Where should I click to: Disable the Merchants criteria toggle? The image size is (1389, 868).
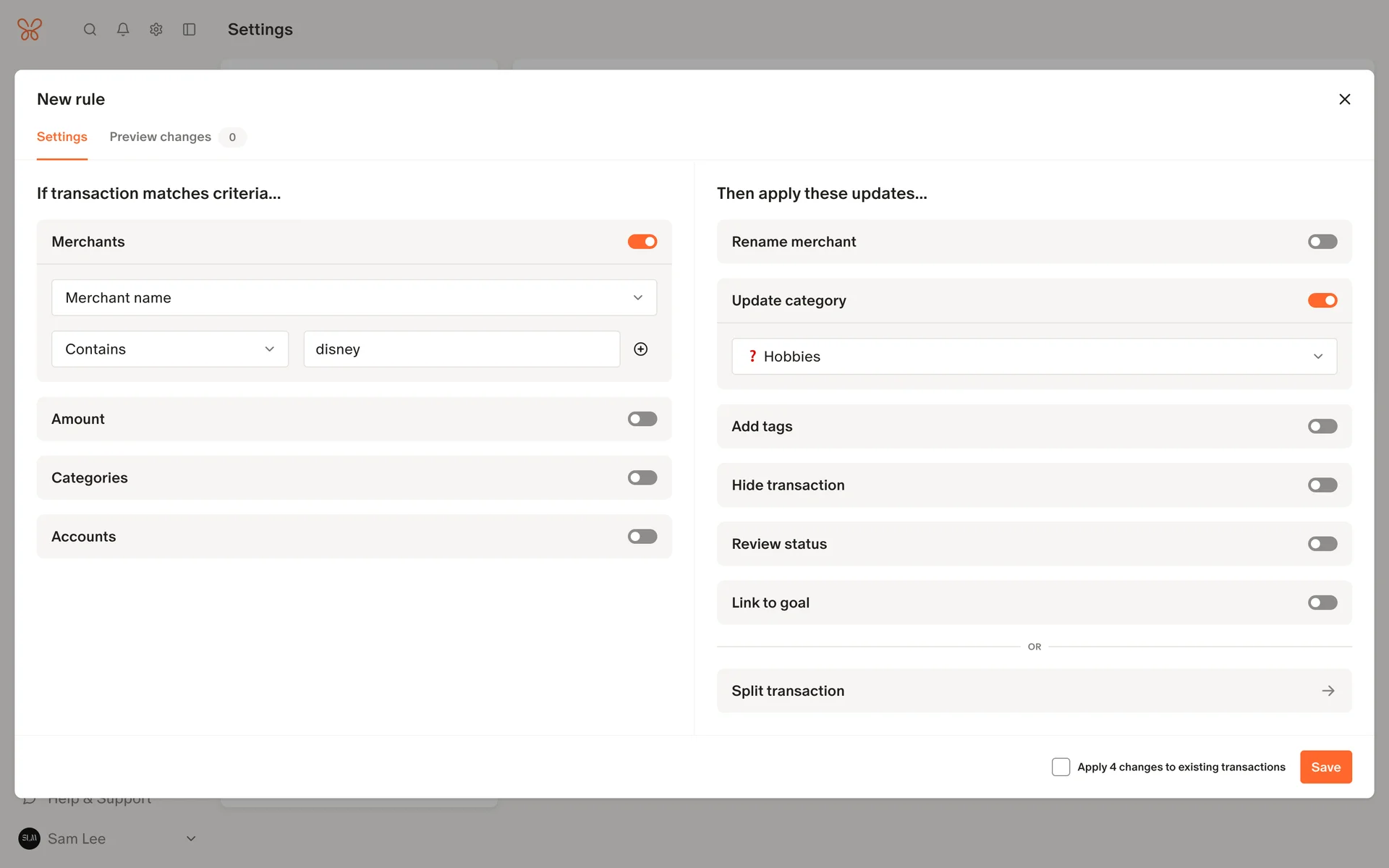(x=642, y=242)
